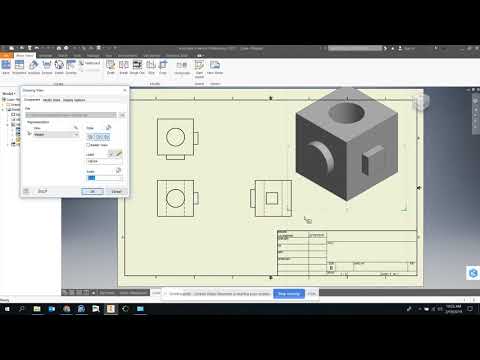
Task: Open the Annotate ribbon tab
Action: (46, 55)
